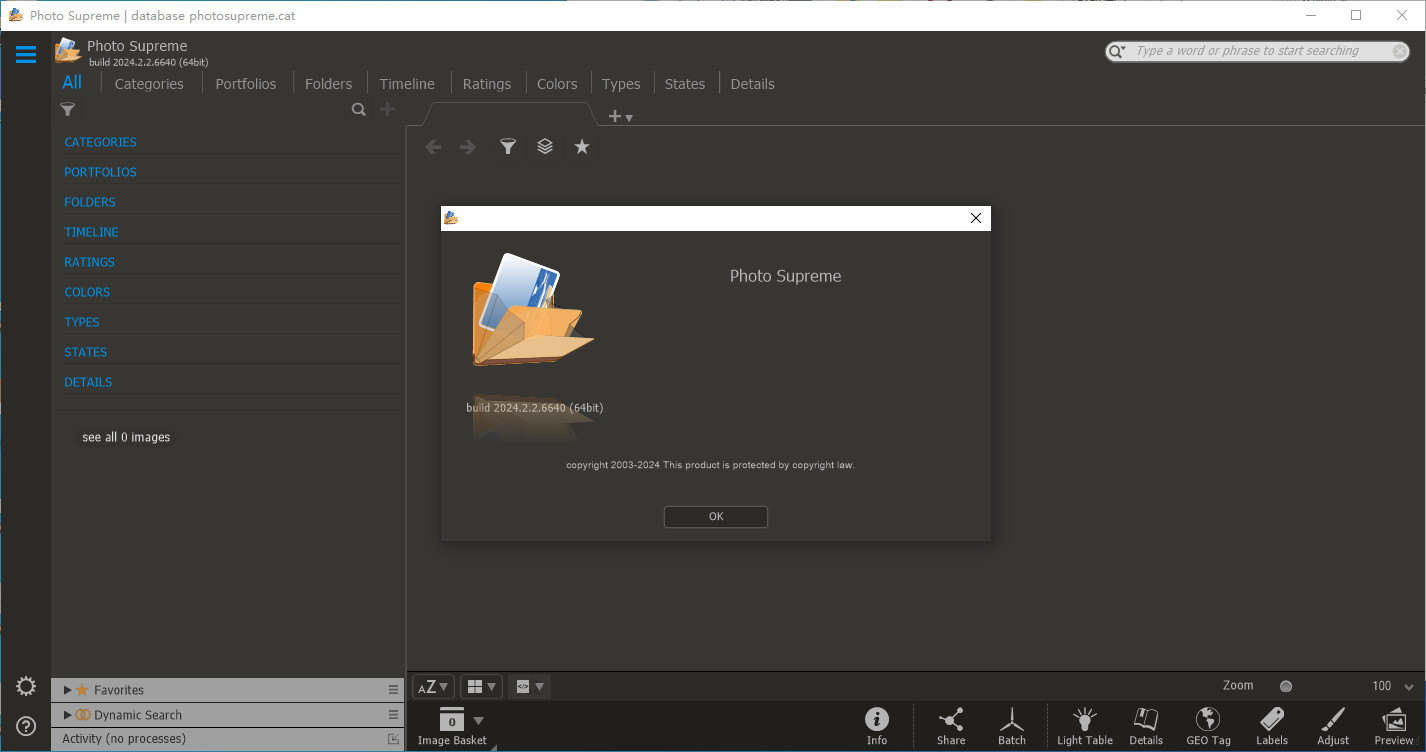Screen dimensions: 1426x752
Task: Clear the search box with X
Action: tap(1401, 51)
